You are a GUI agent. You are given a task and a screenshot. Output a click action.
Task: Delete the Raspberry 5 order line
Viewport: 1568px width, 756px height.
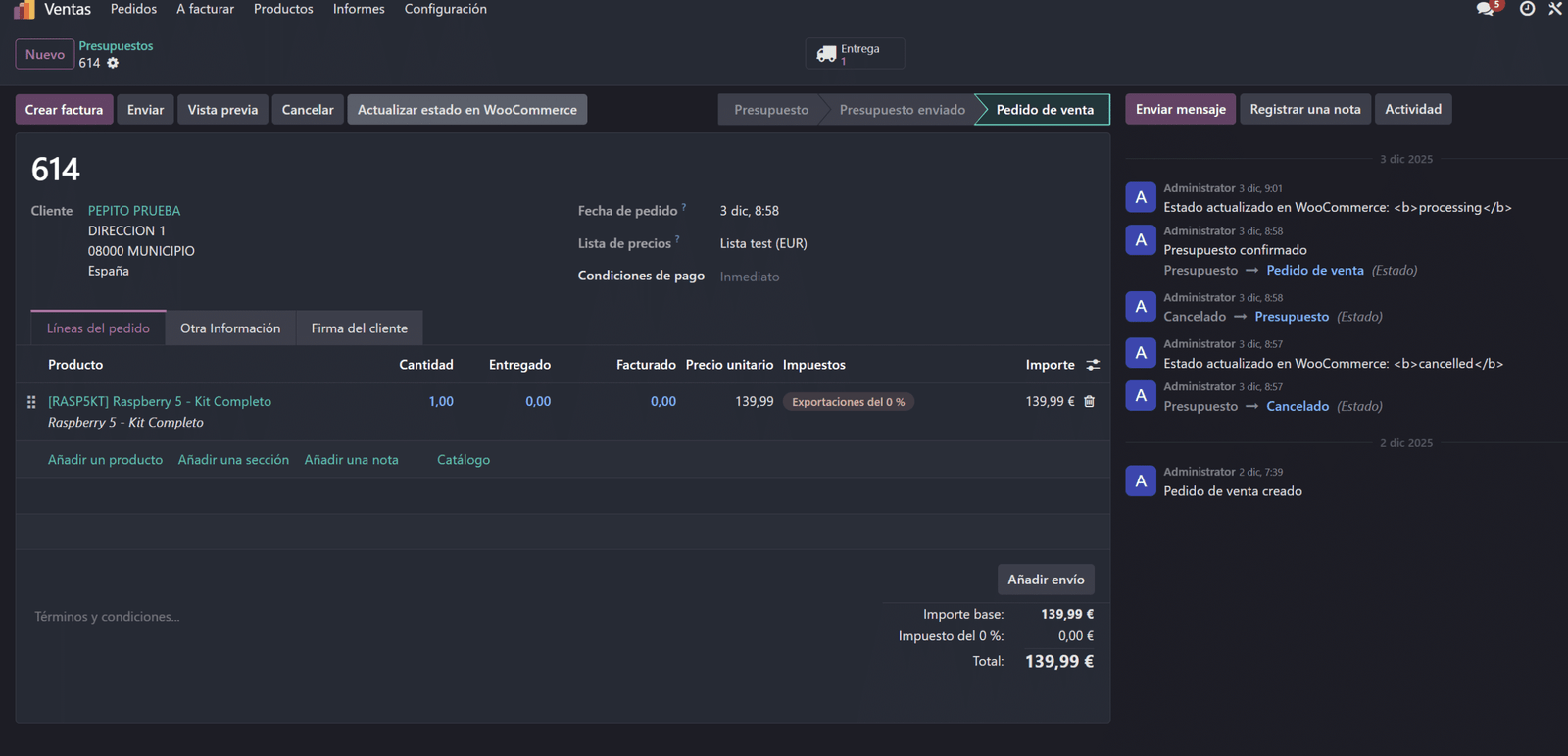[1089, 401]
